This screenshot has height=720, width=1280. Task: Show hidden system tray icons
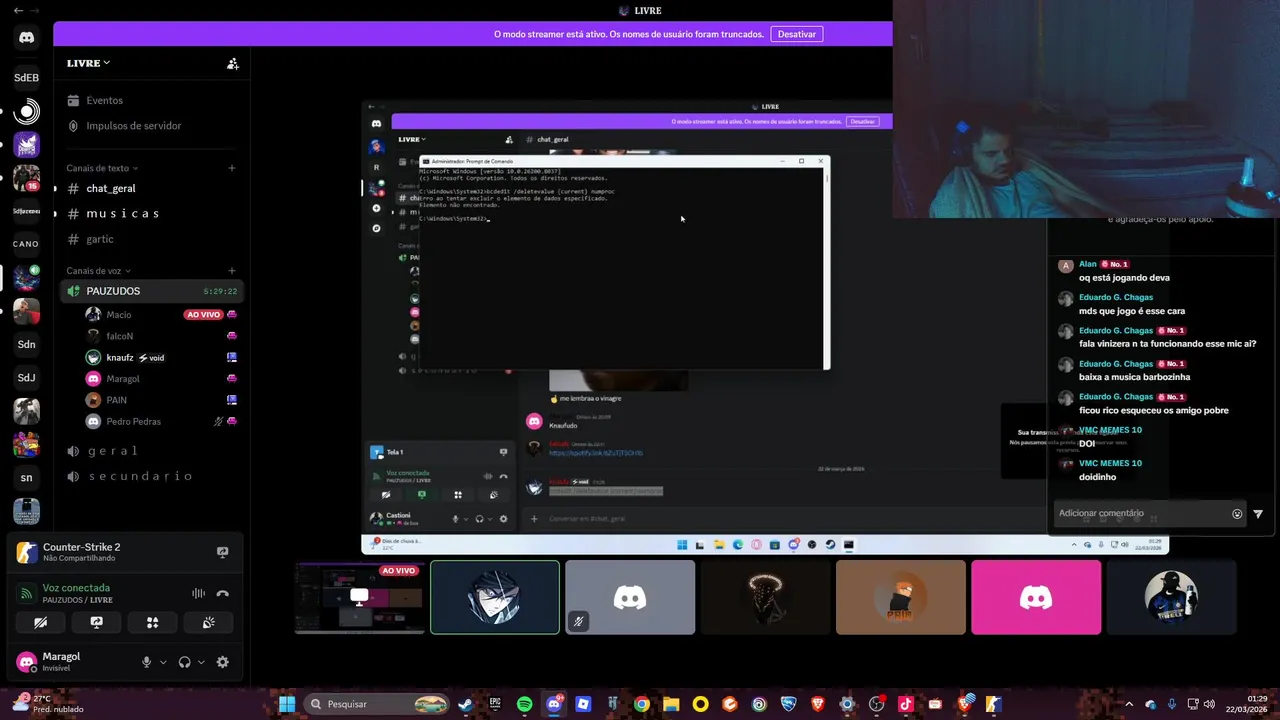point(1130,704)
